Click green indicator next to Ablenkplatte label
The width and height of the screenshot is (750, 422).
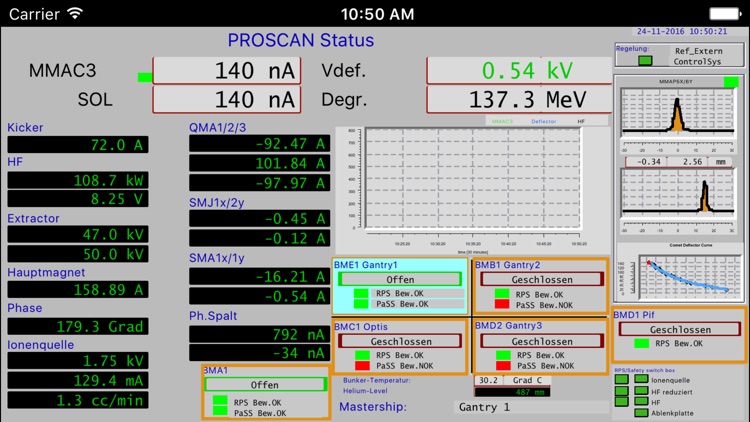(641, 412)
